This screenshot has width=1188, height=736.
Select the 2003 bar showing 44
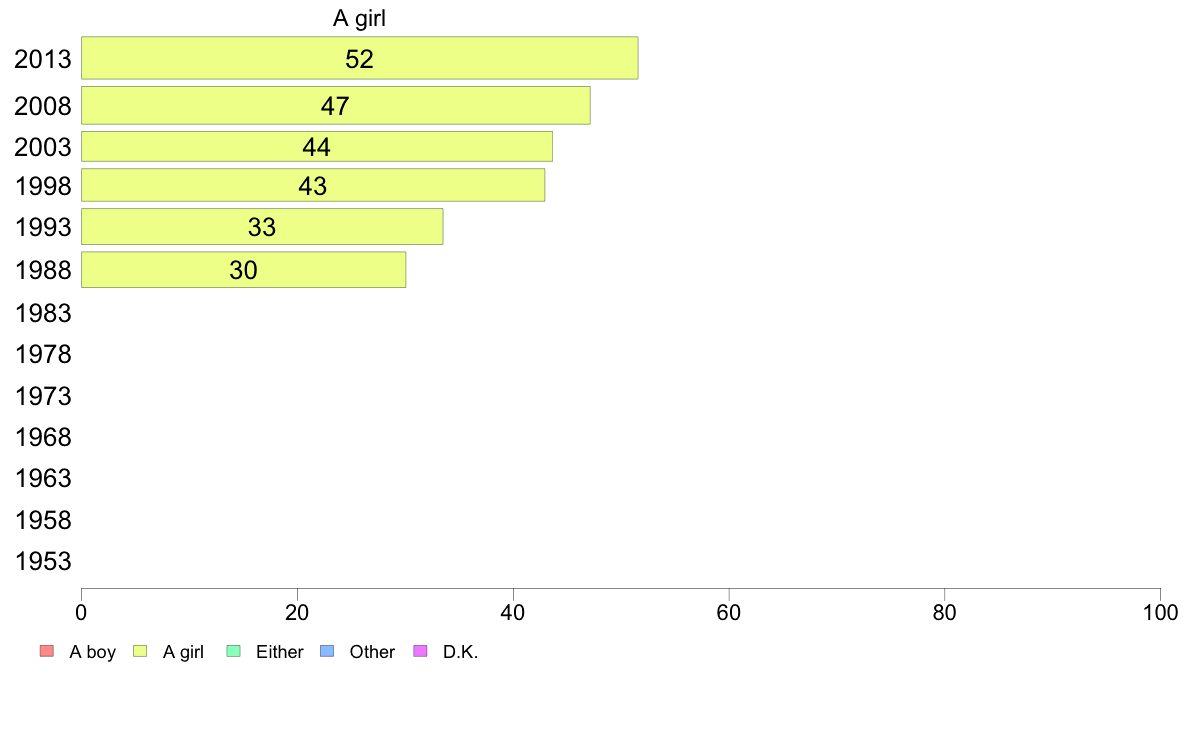(317, 146)
